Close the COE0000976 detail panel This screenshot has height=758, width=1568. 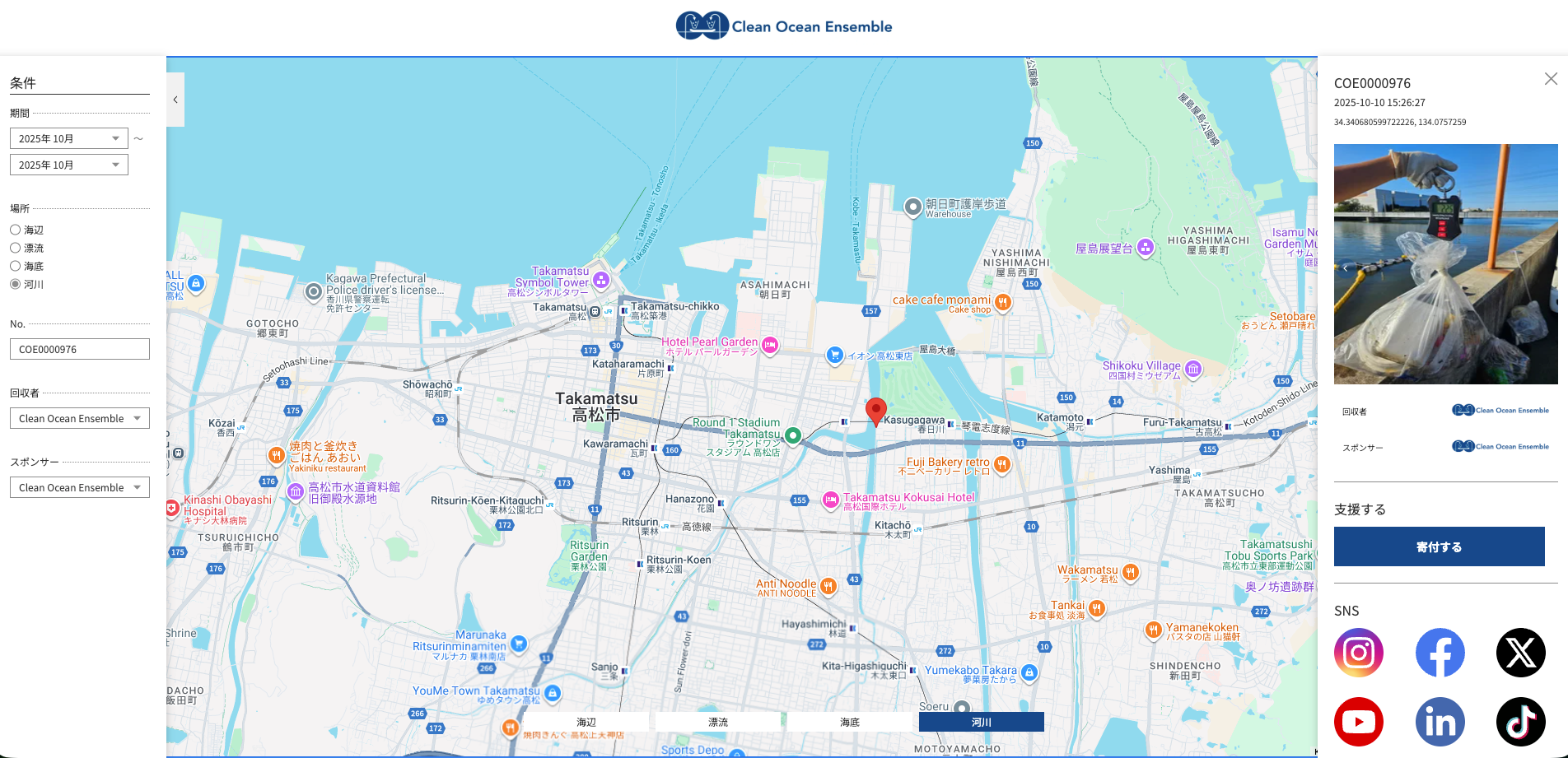tap(1551, 79)
